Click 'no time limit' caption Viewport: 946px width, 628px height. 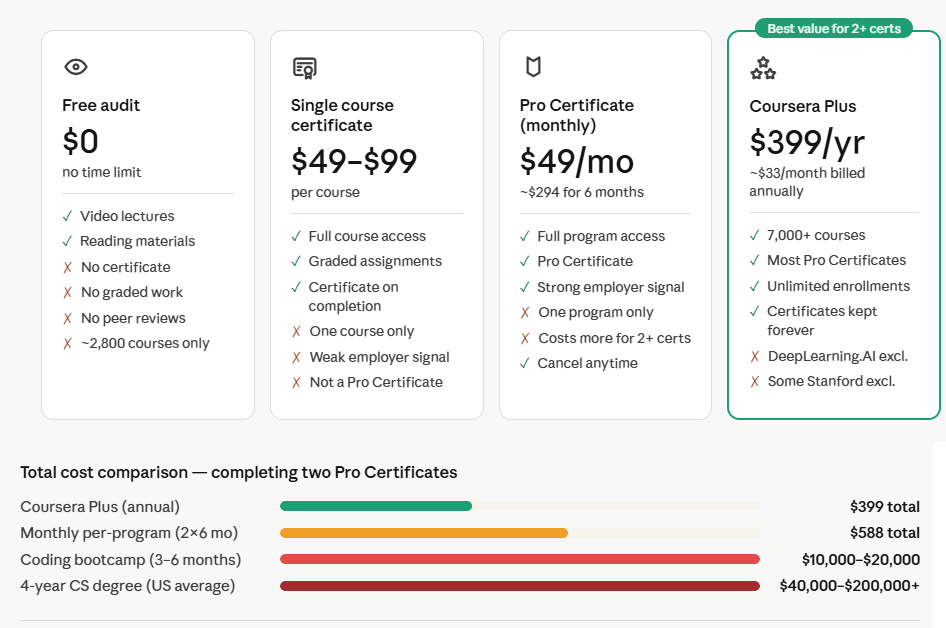tap(101, 172)
